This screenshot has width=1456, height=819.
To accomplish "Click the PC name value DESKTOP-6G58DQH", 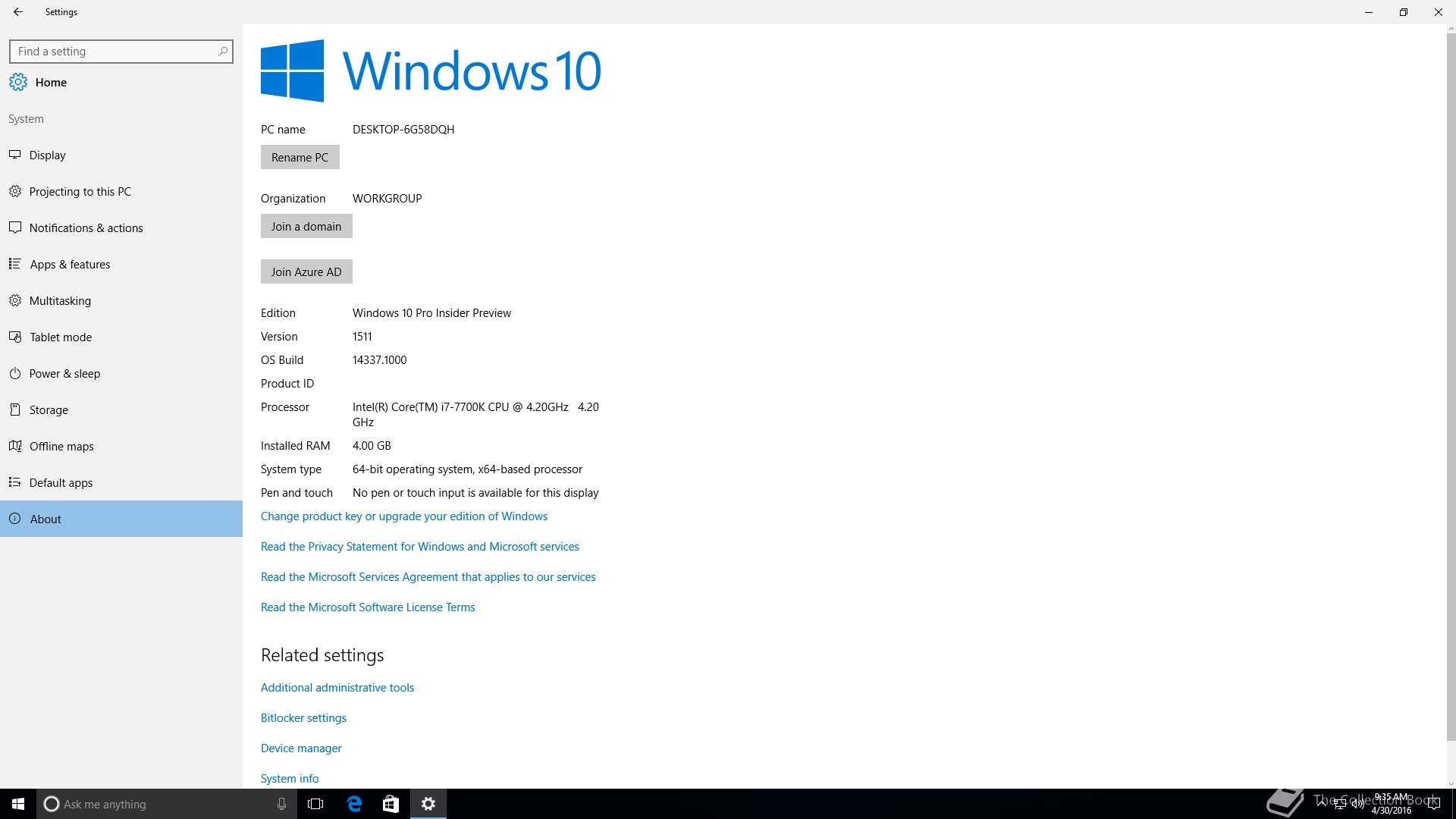I will tap(403, 130).
